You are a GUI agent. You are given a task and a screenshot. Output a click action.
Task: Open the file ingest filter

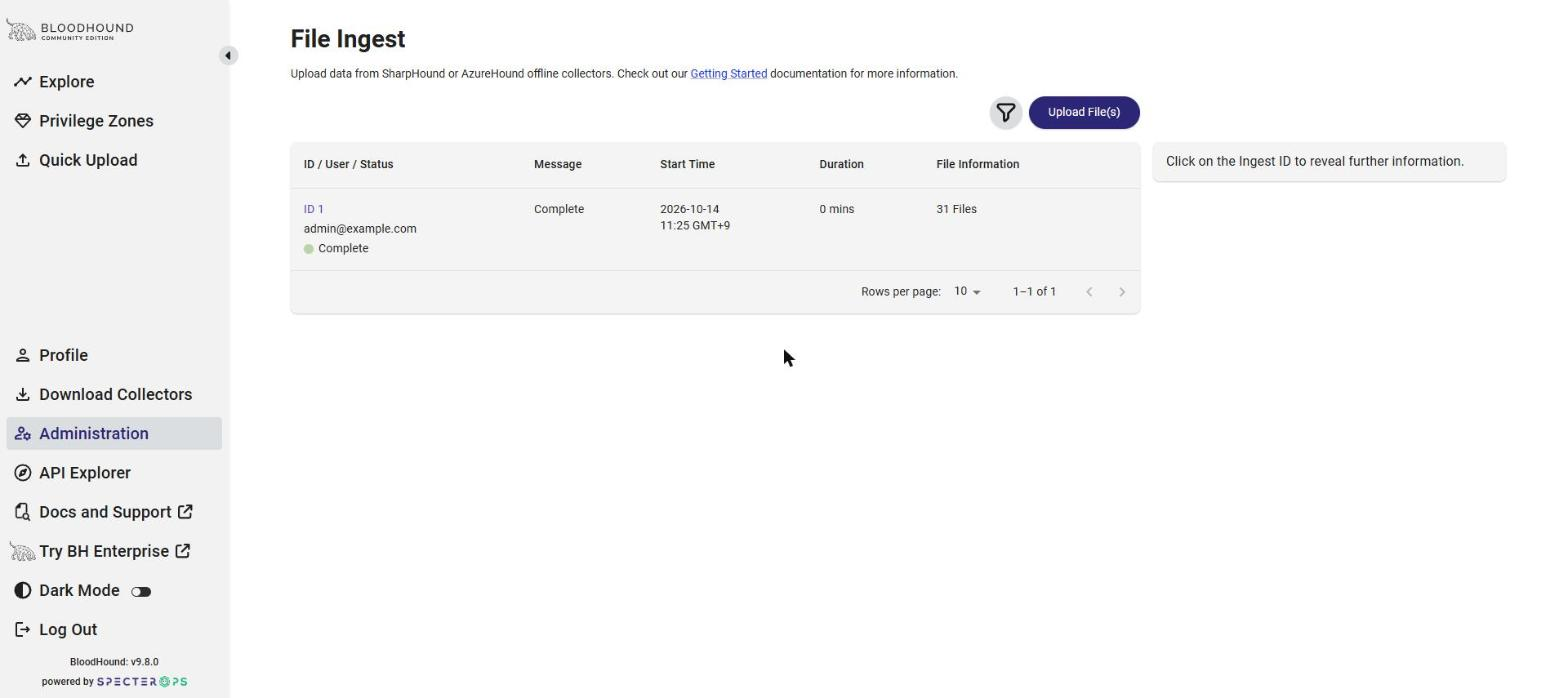pyautogui.click(x=1006, y=113)
